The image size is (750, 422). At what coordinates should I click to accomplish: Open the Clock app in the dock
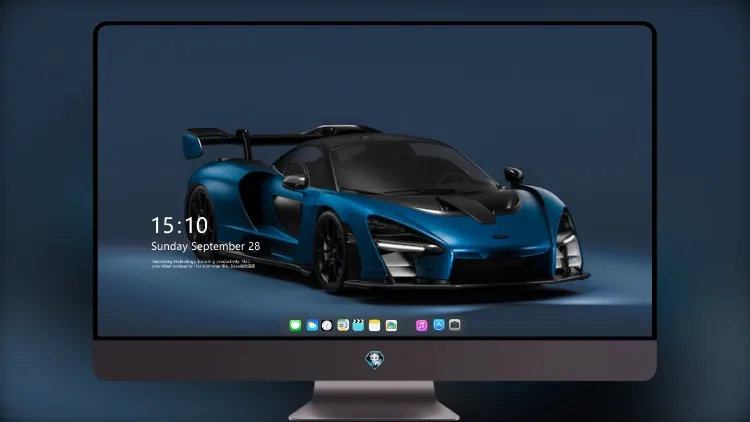click(x=327, y=325)
